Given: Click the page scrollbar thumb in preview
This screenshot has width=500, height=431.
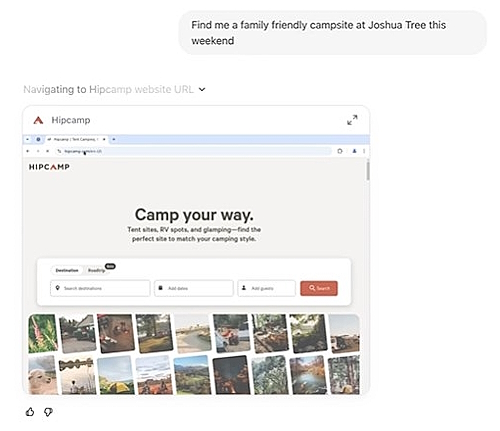Looking at the screenshot, I should [368, 170].
